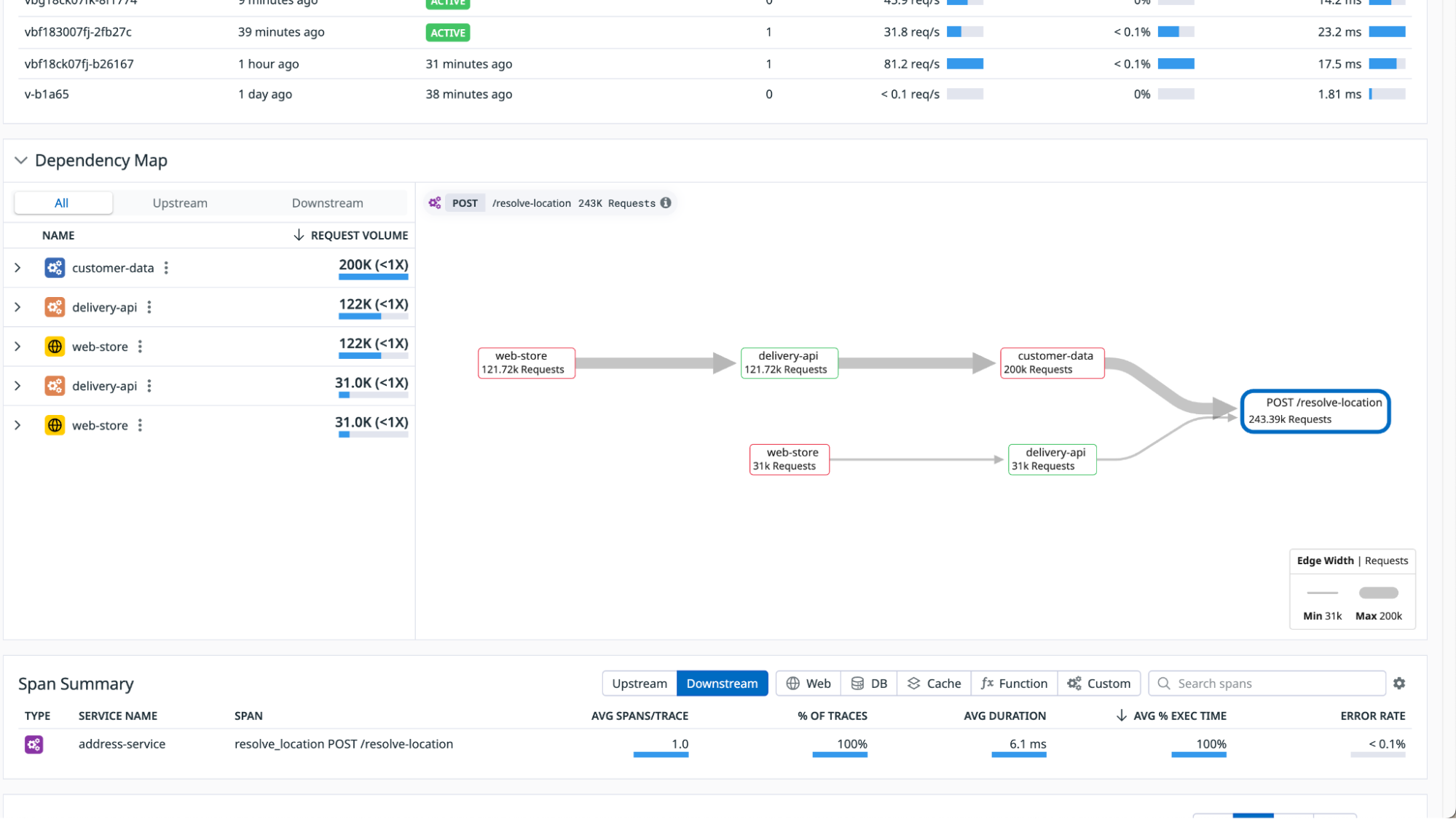The image size is (1456, 819).
Task: Expand the customer-data service row
Action: (17, 268)
